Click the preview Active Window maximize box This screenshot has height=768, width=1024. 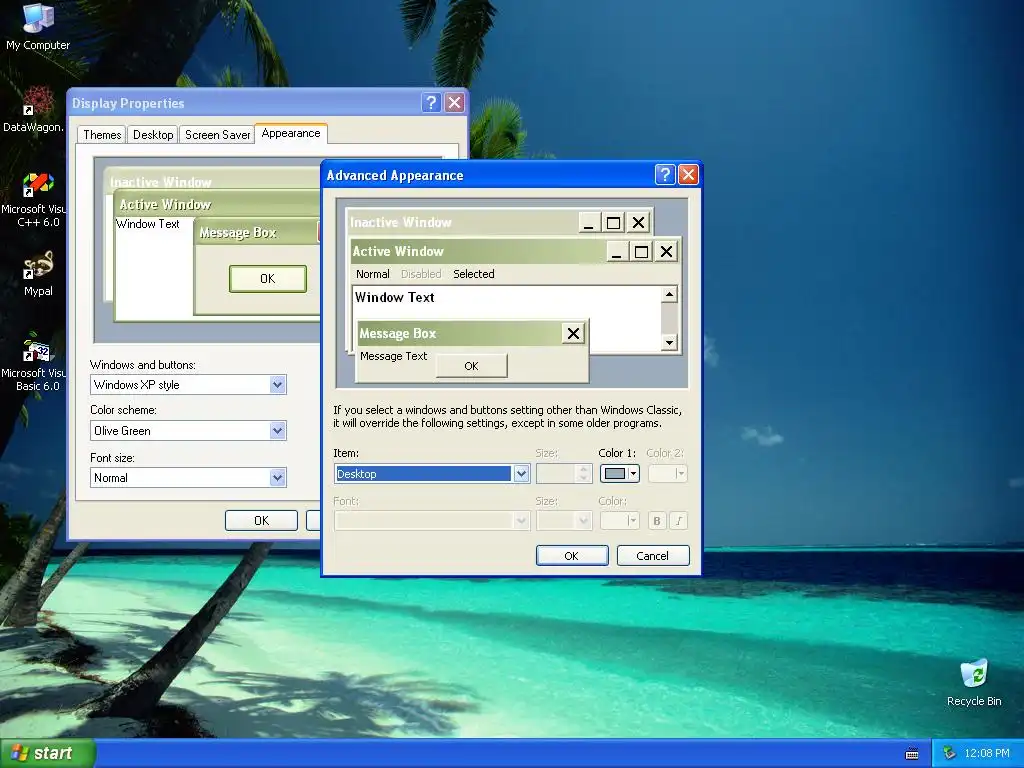(x=641, y=251)
